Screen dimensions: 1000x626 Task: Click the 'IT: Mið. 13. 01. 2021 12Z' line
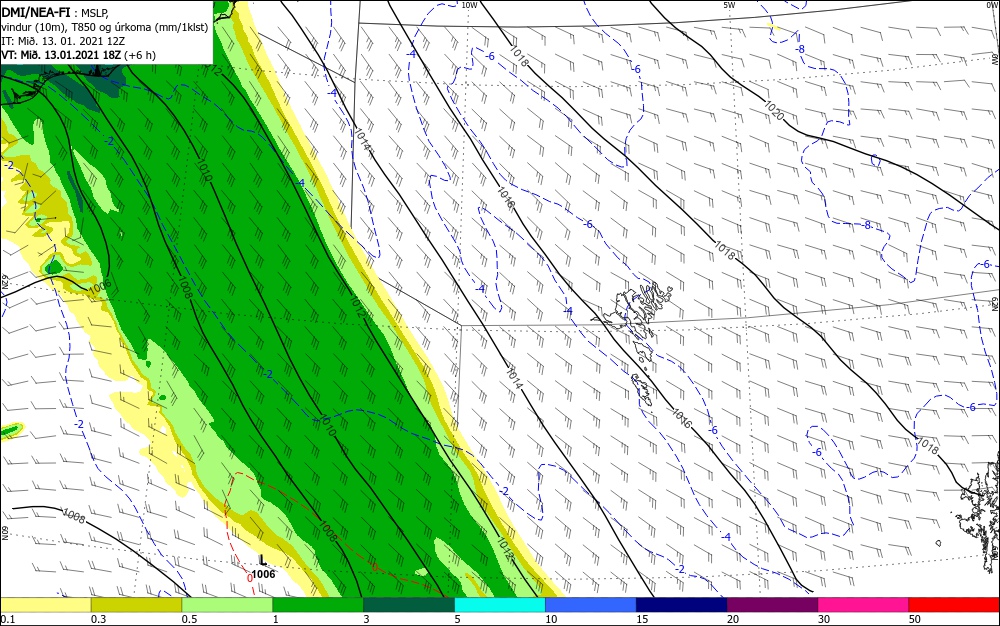click(x=63, y=41)
